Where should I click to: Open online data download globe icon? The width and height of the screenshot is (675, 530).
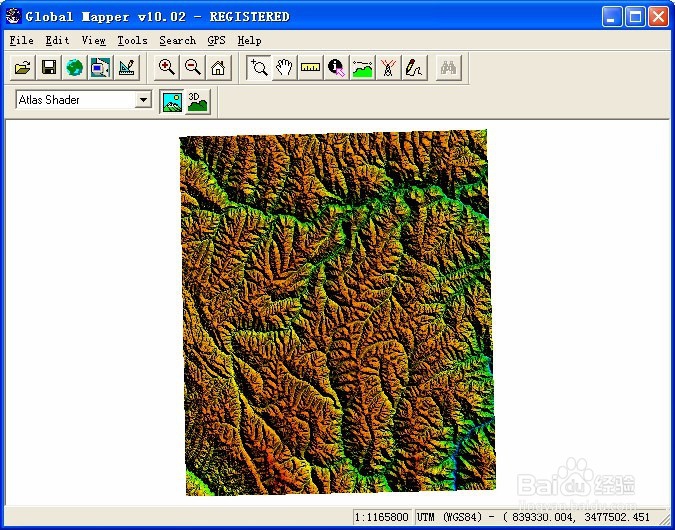pos(74,68)
